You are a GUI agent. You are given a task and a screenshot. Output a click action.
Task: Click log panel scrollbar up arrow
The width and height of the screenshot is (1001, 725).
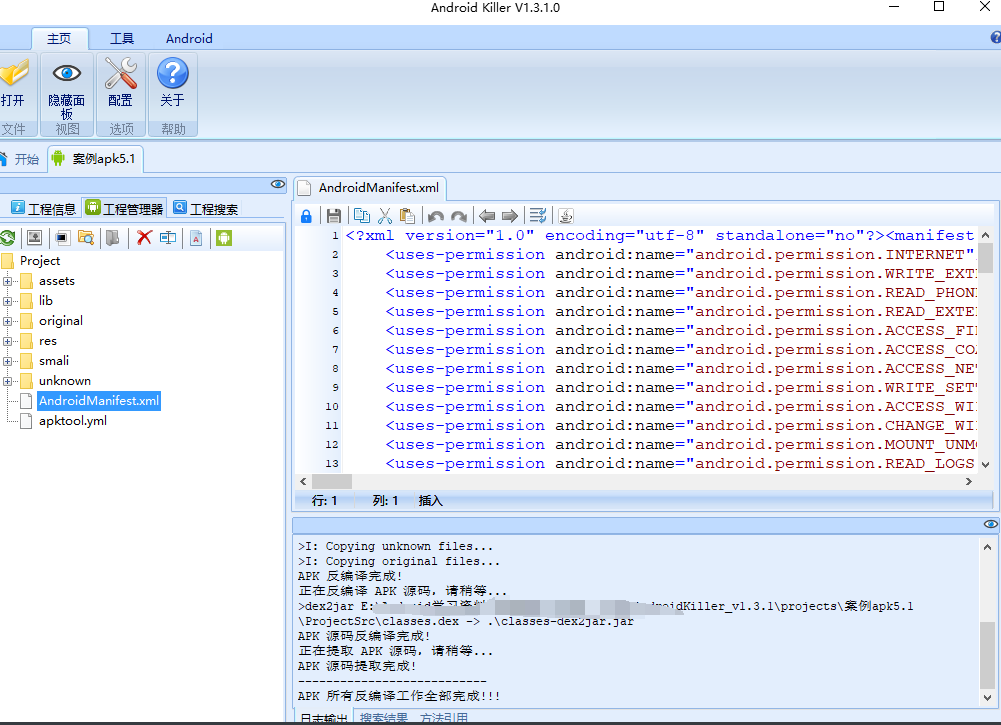coord(987,547)
